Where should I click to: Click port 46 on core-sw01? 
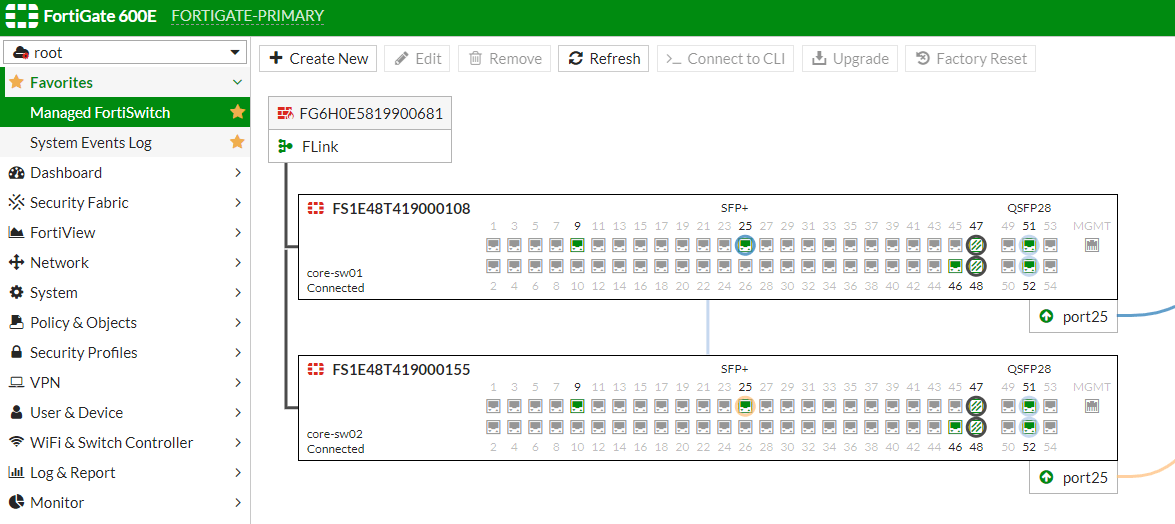point(955,265)
